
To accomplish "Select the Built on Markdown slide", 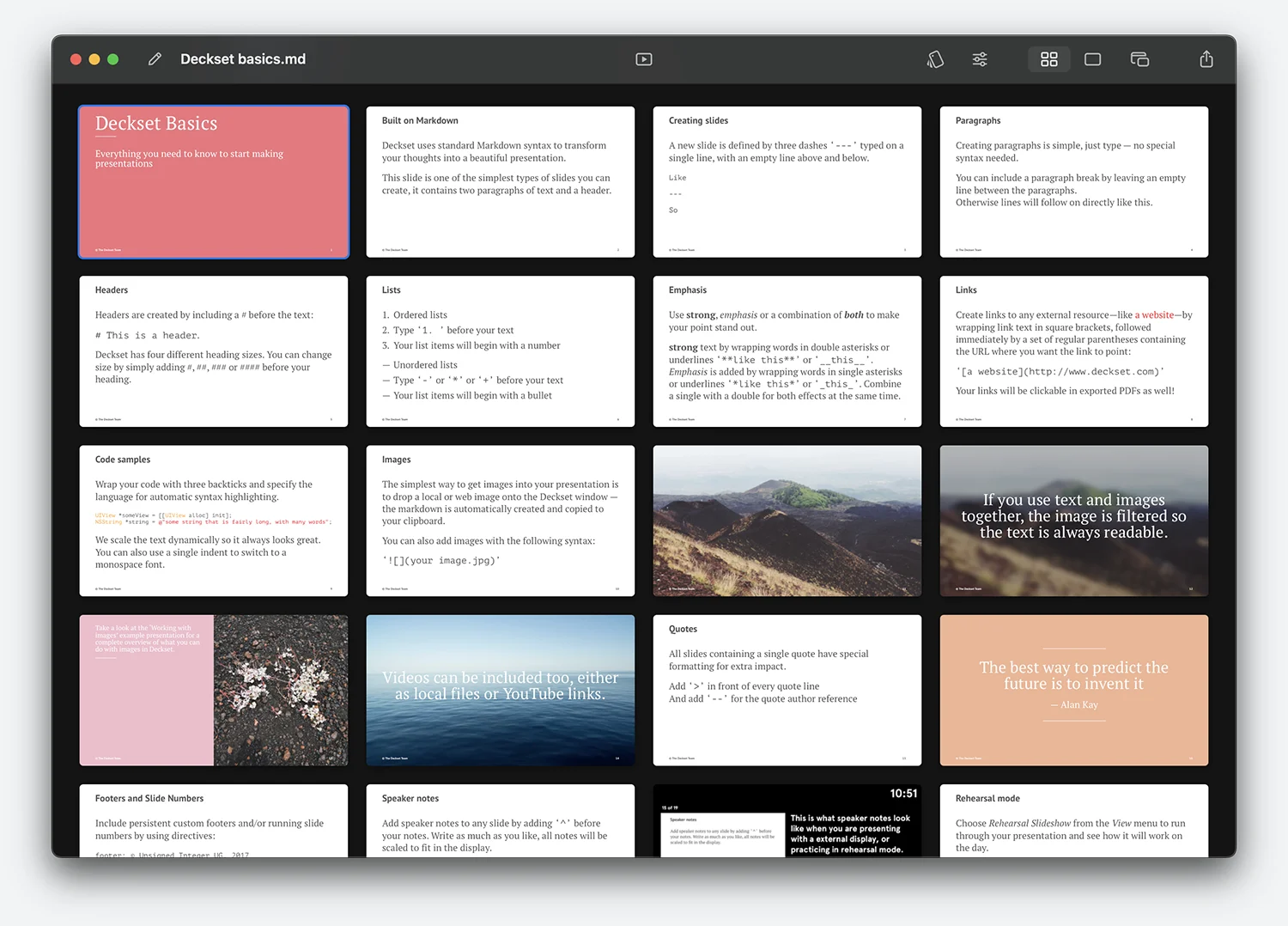I will tap(501, 182).
